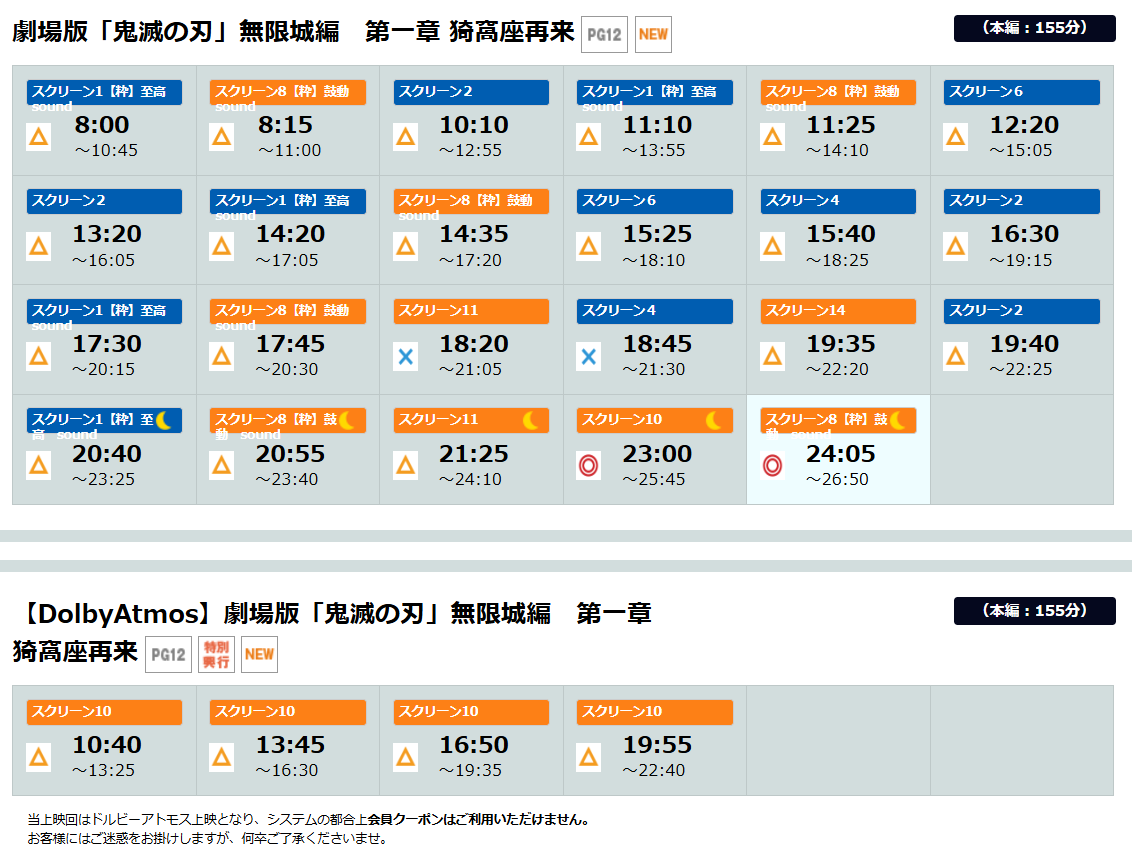Screen dimensions: 1132x848
Task: Click the (本編:155分) runtime label of Dolby Atmos movie
Action: (x=1035, y=611)
